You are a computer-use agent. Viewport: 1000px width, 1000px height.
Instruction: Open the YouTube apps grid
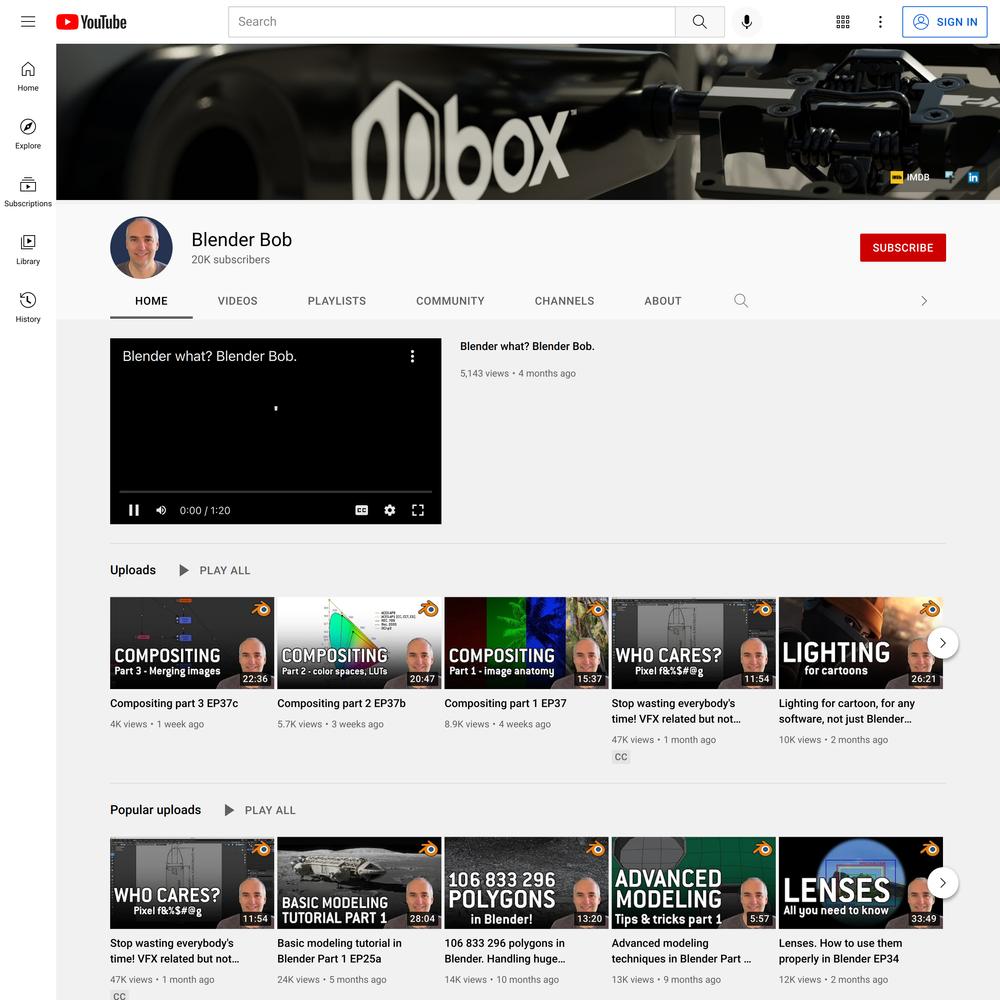tap(842, 22)
